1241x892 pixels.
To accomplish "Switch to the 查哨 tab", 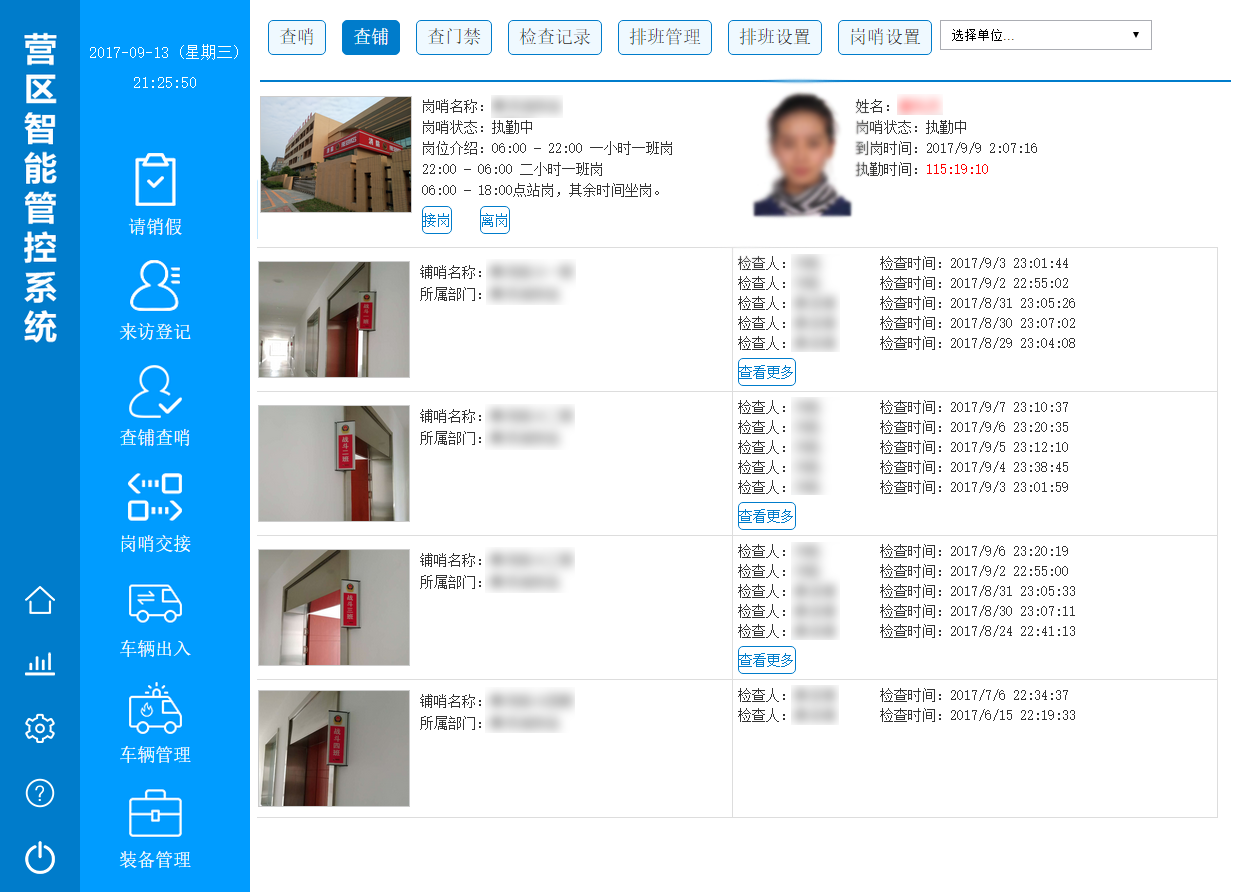I will (297, 38).
